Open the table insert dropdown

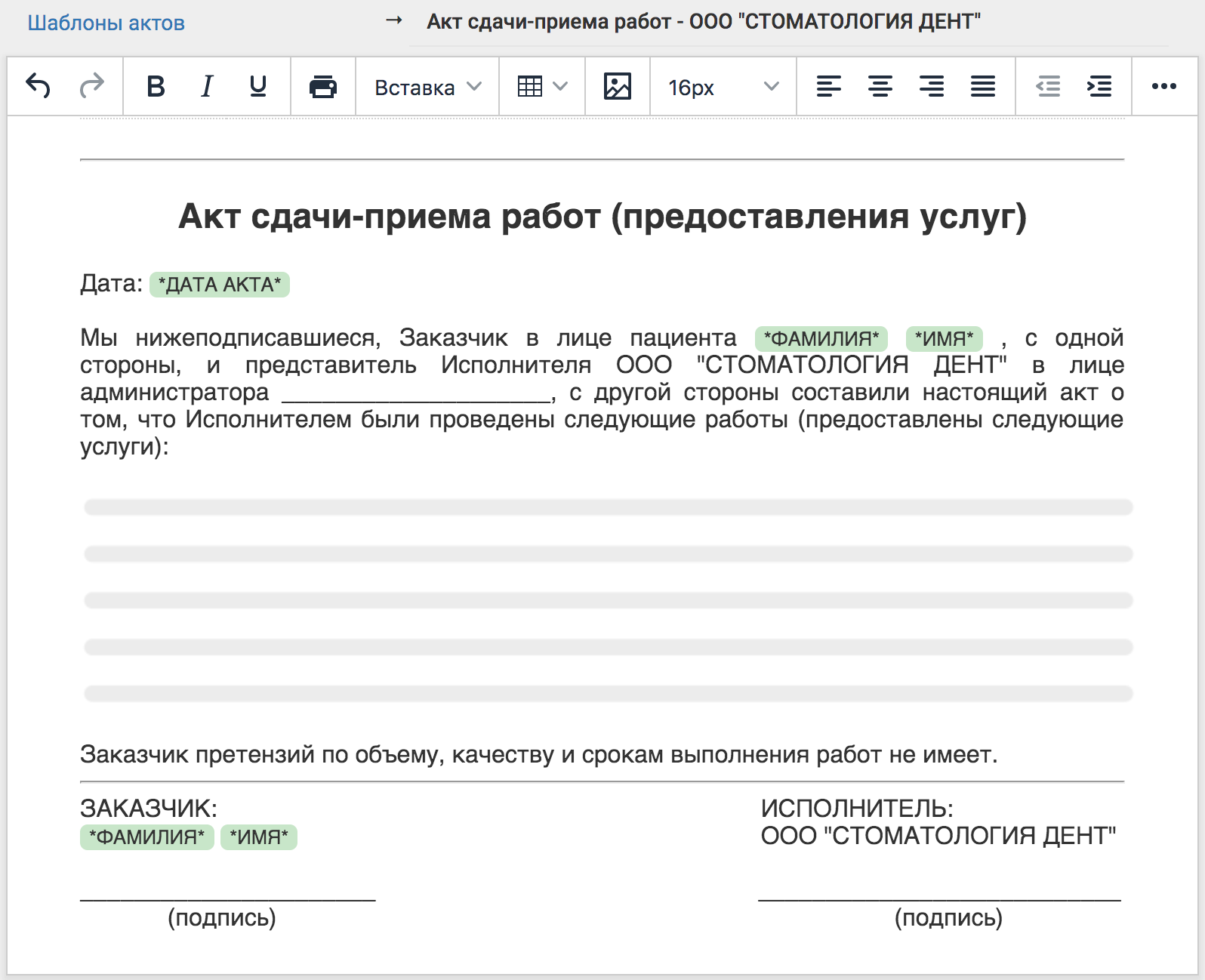coord(542,87)
